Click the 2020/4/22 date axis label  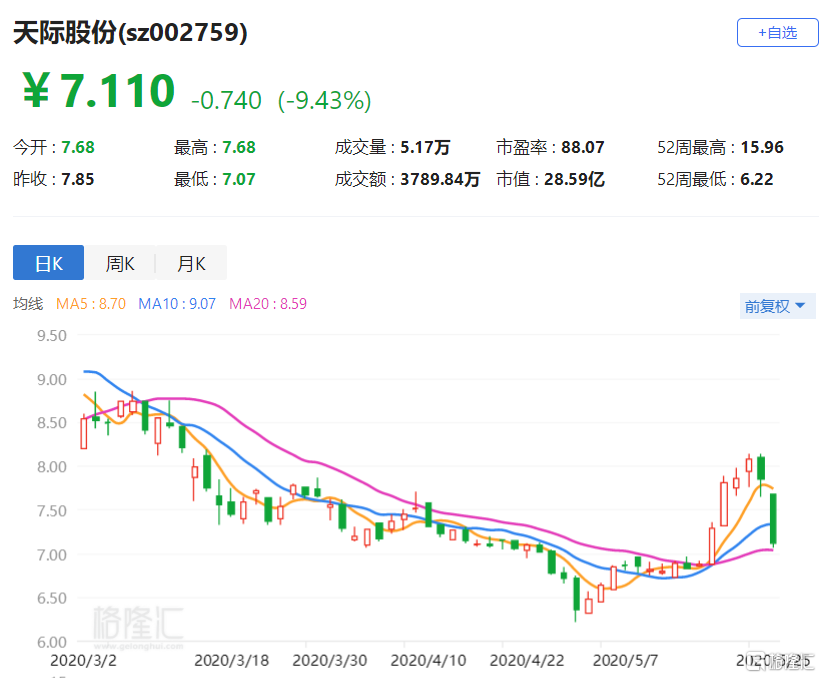527,661
